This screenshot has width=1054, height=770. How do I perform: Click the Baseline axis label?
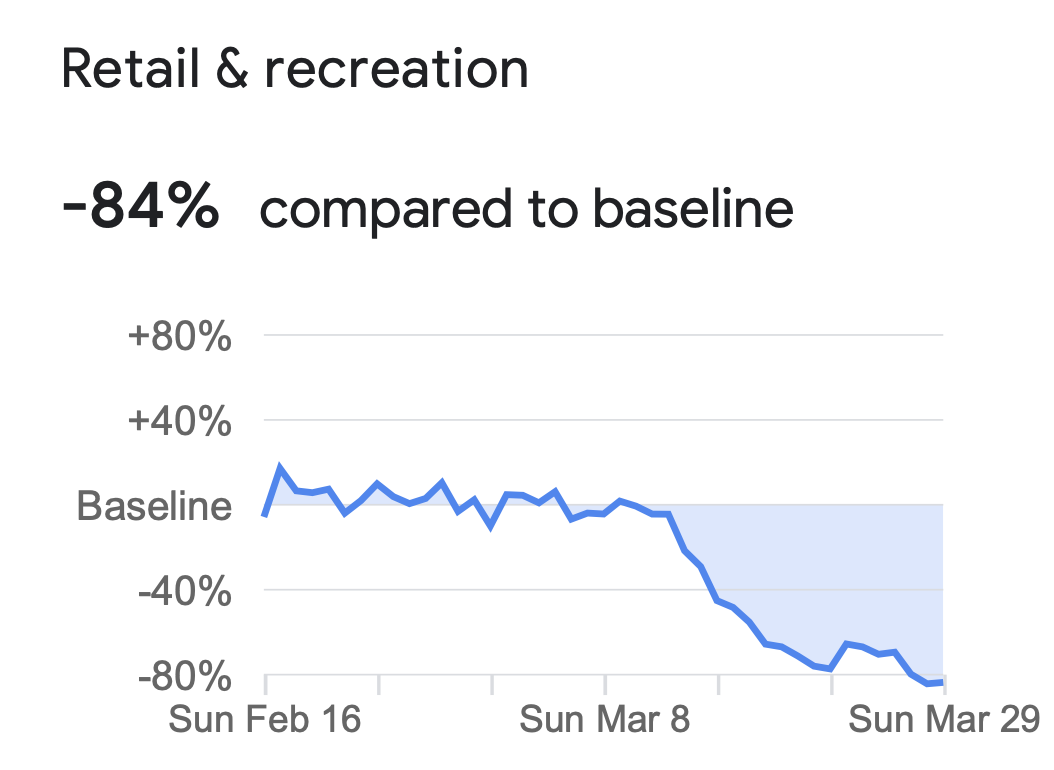(154, 505)
